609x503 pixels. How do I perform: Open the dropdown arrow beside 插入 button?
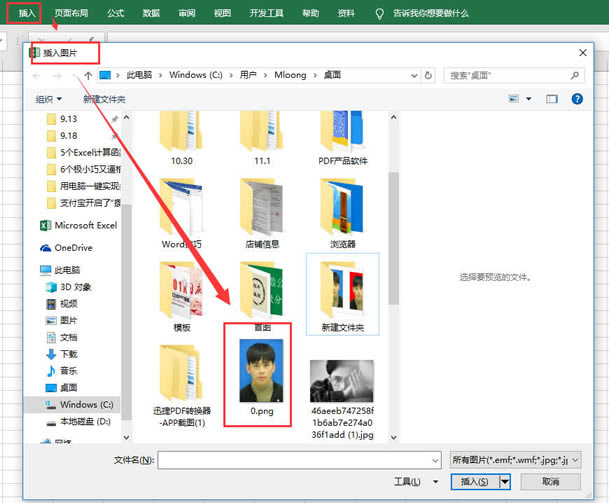(x=505, y=482)
